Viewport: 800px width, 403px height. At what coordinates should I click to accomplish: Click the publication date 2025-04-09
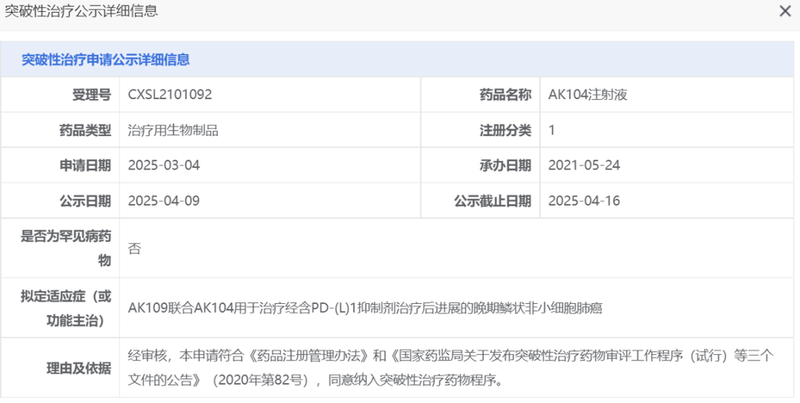[x=165, y=200]
